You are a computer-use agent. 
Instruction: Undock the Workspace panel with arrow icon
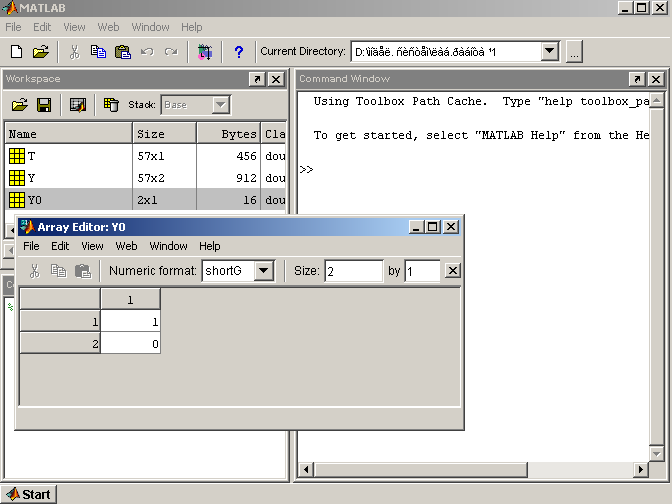[x=257, y=79]
